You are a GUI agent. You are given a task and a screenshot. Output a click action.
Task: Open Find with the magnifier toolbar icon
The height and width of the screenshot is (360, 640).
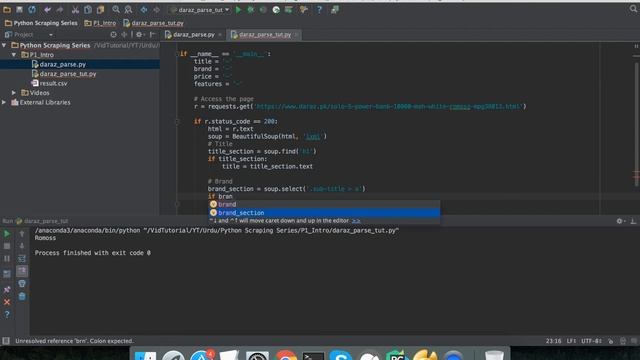pyautogui.click(x=116, y=9)
